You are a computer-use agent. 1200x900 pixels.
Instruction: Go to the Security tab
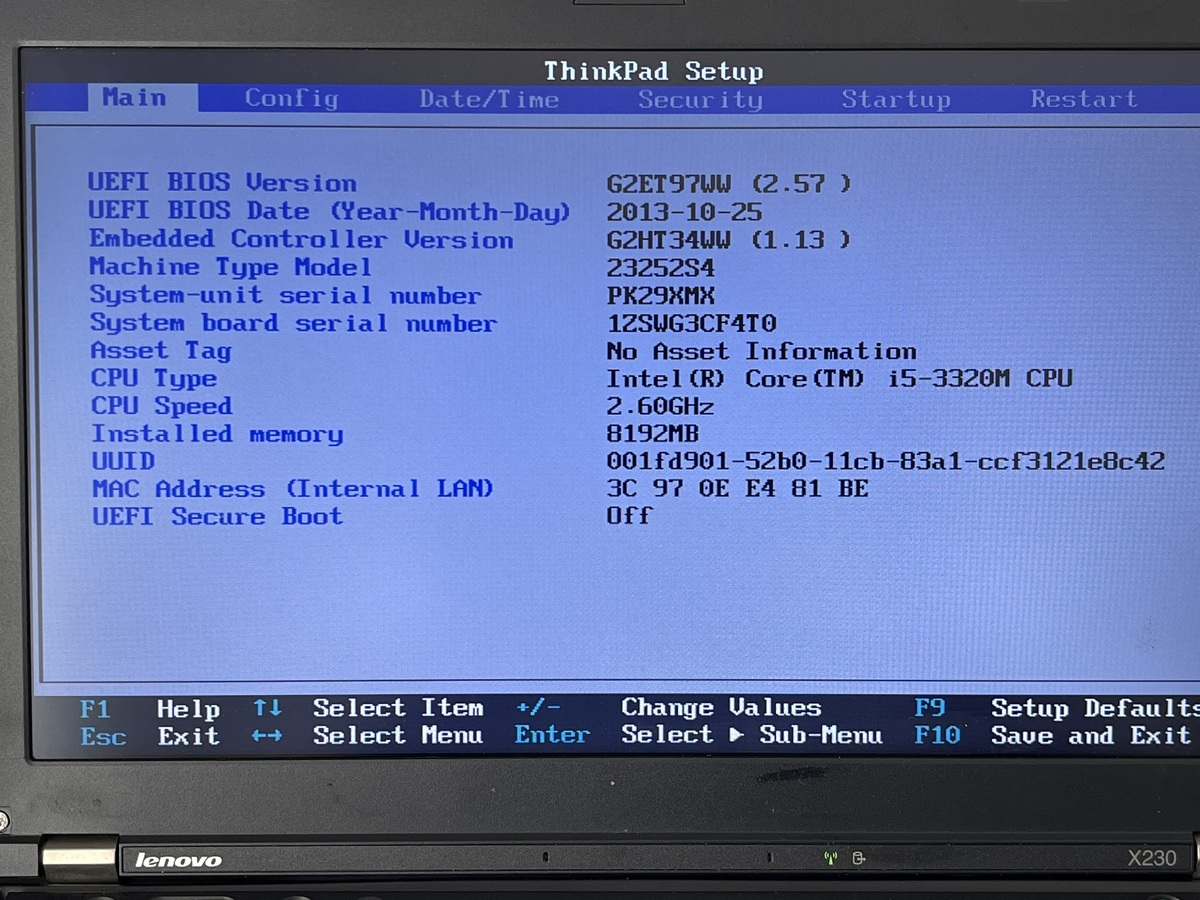(700, 99)
